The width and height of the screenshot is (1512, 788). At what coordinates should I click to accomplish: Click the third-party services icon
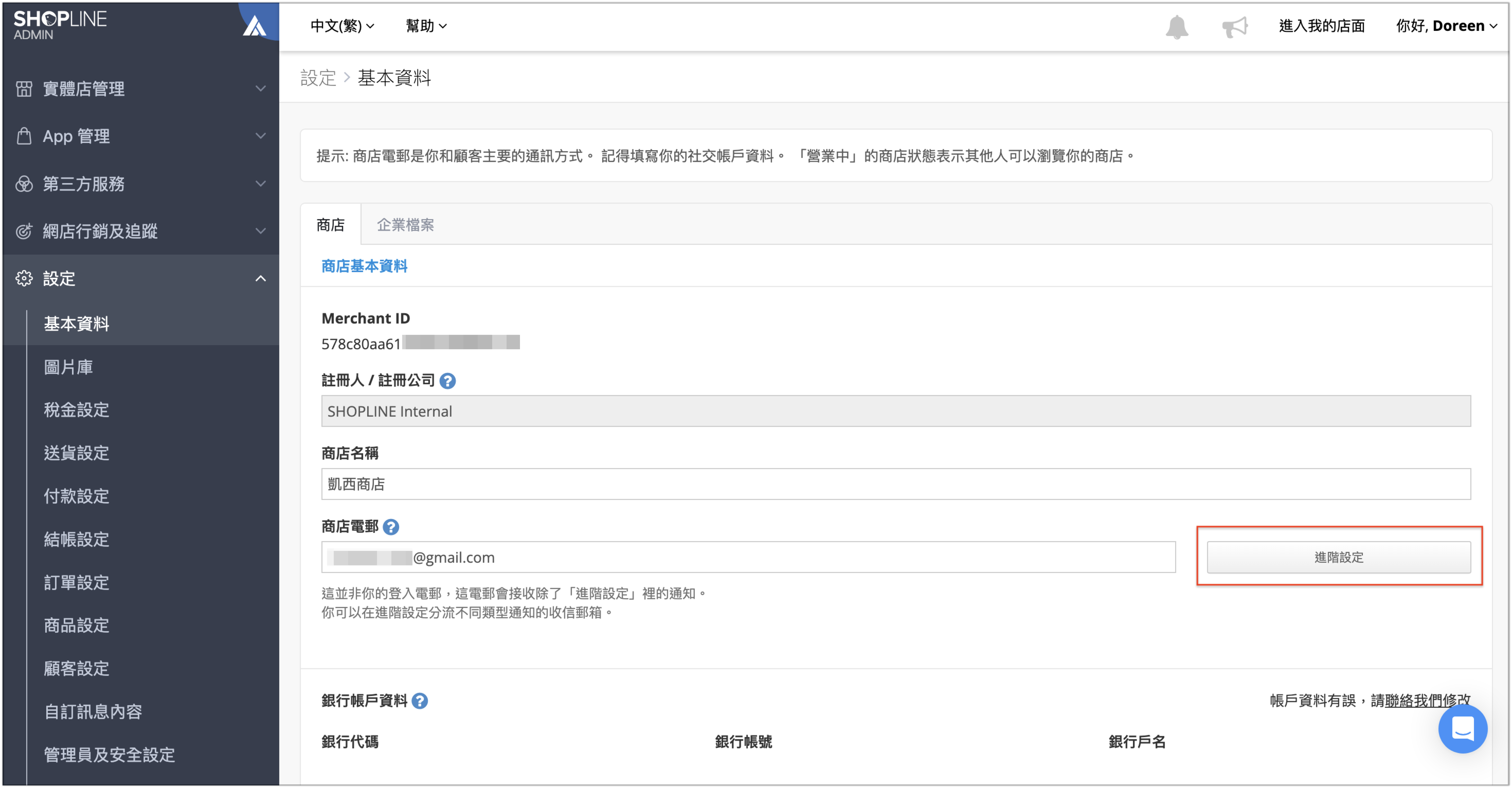click(24, 184)
